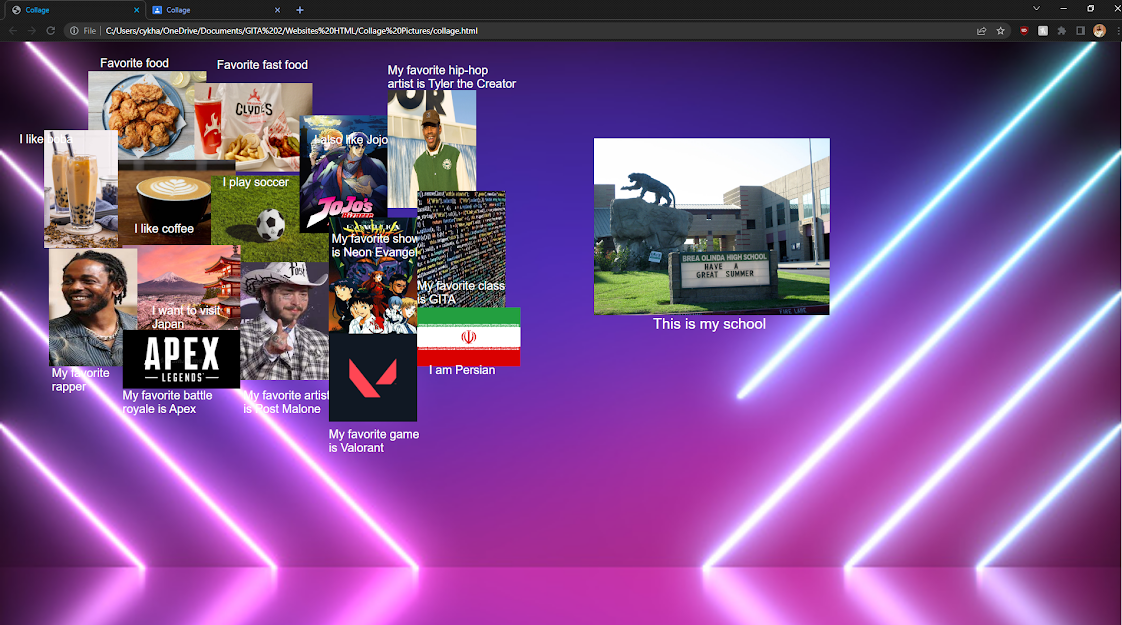Open the tab search chevron

click(1036, 9)
